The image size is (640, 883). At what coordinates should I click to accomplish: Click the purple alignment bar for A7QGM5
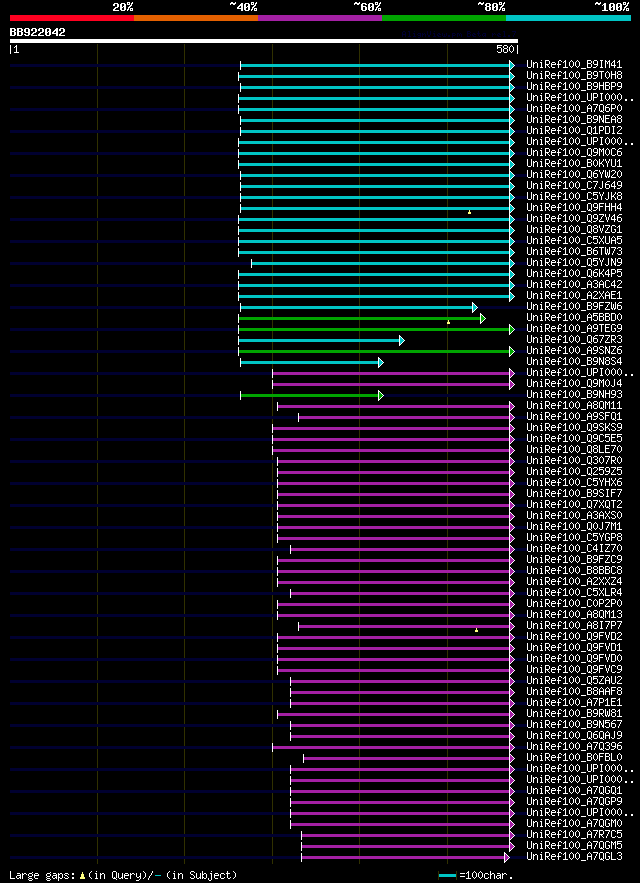click(407, 847)
